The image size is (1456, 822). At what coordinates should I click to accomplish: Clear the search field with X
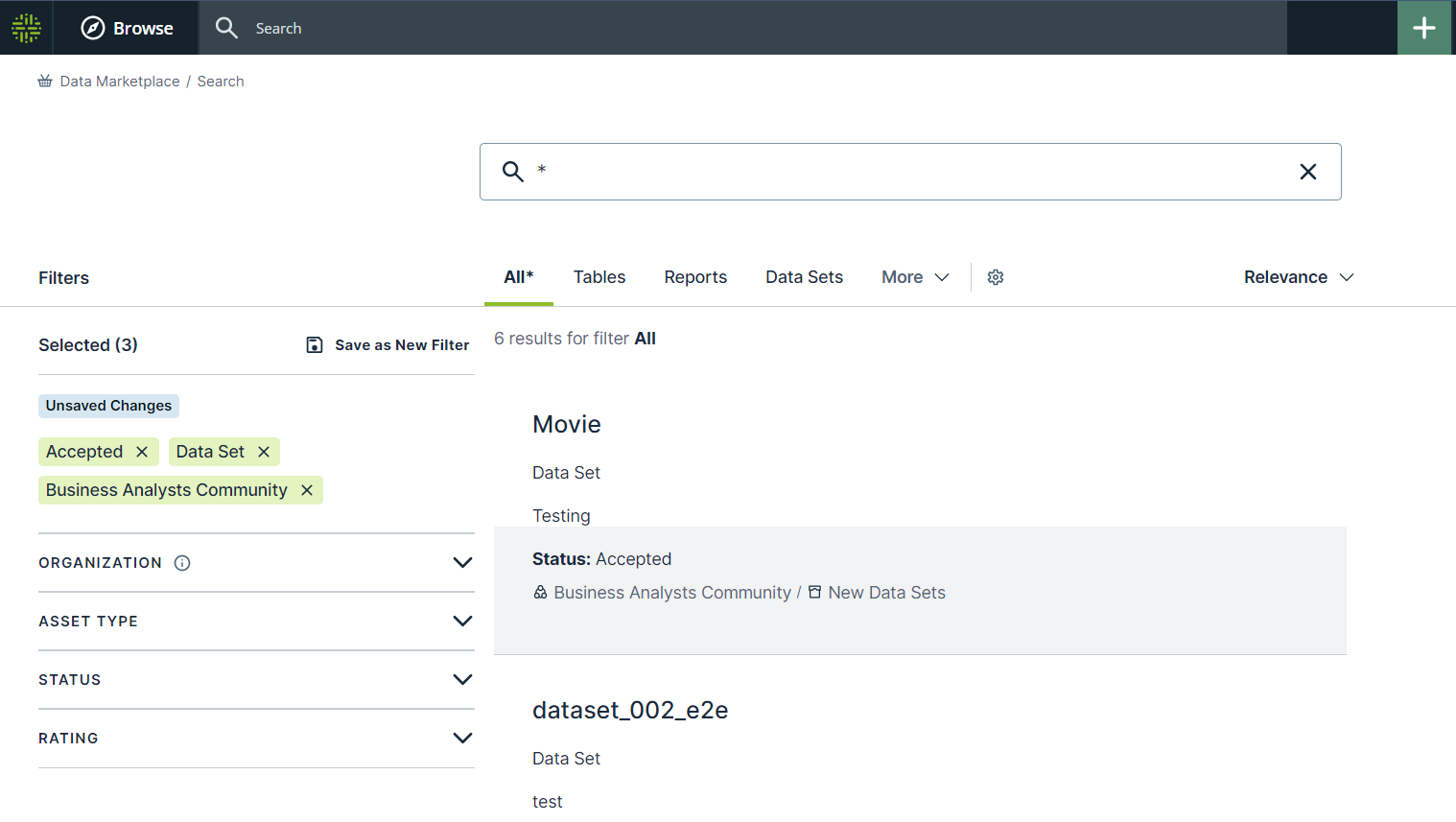[1307, 172]
